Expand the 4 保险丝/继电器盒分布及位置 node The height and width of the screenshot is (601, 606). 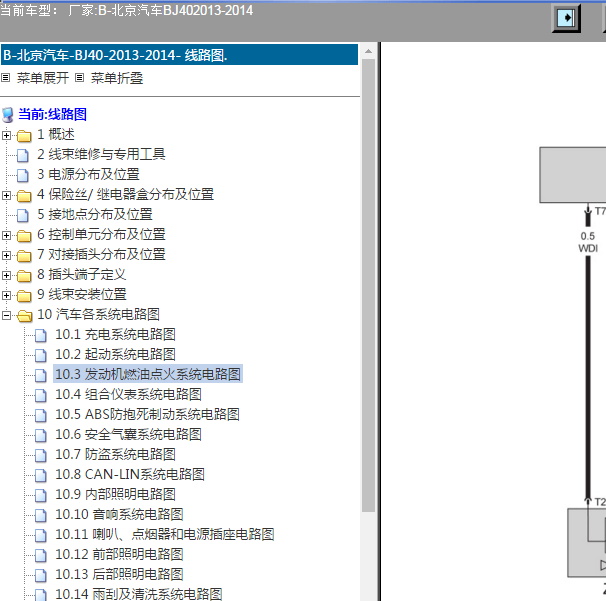[x=6, y=196]
